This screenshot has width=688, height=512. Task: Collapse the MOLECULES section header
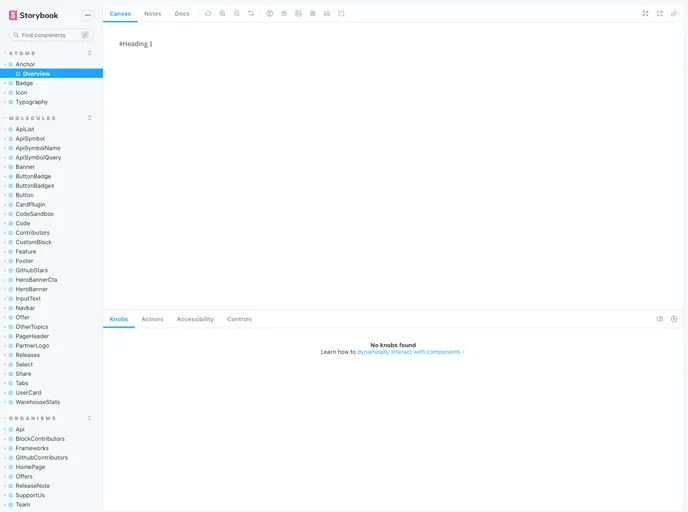32,118
